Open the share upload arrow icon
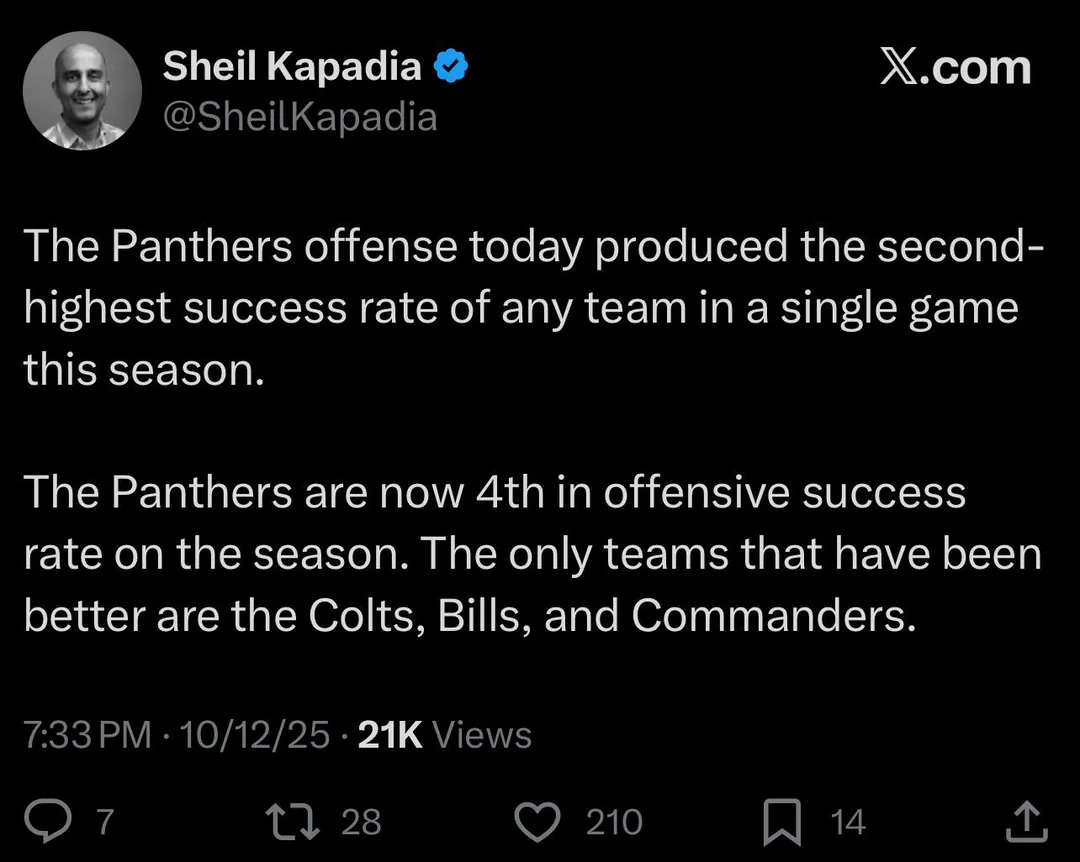Screen dimensions: 1080x862 (1027, 822)
